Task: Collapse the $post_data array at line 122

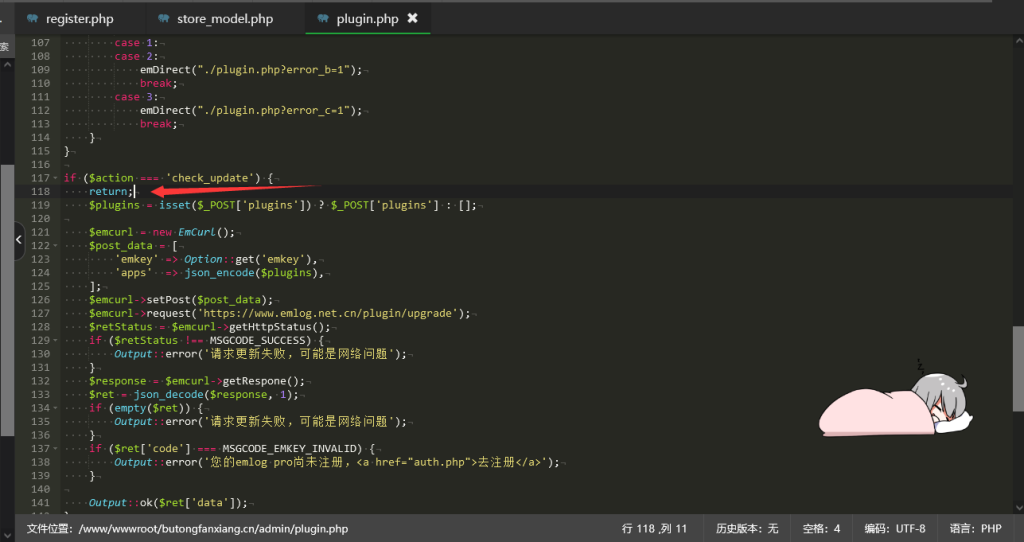Action: 56,245
